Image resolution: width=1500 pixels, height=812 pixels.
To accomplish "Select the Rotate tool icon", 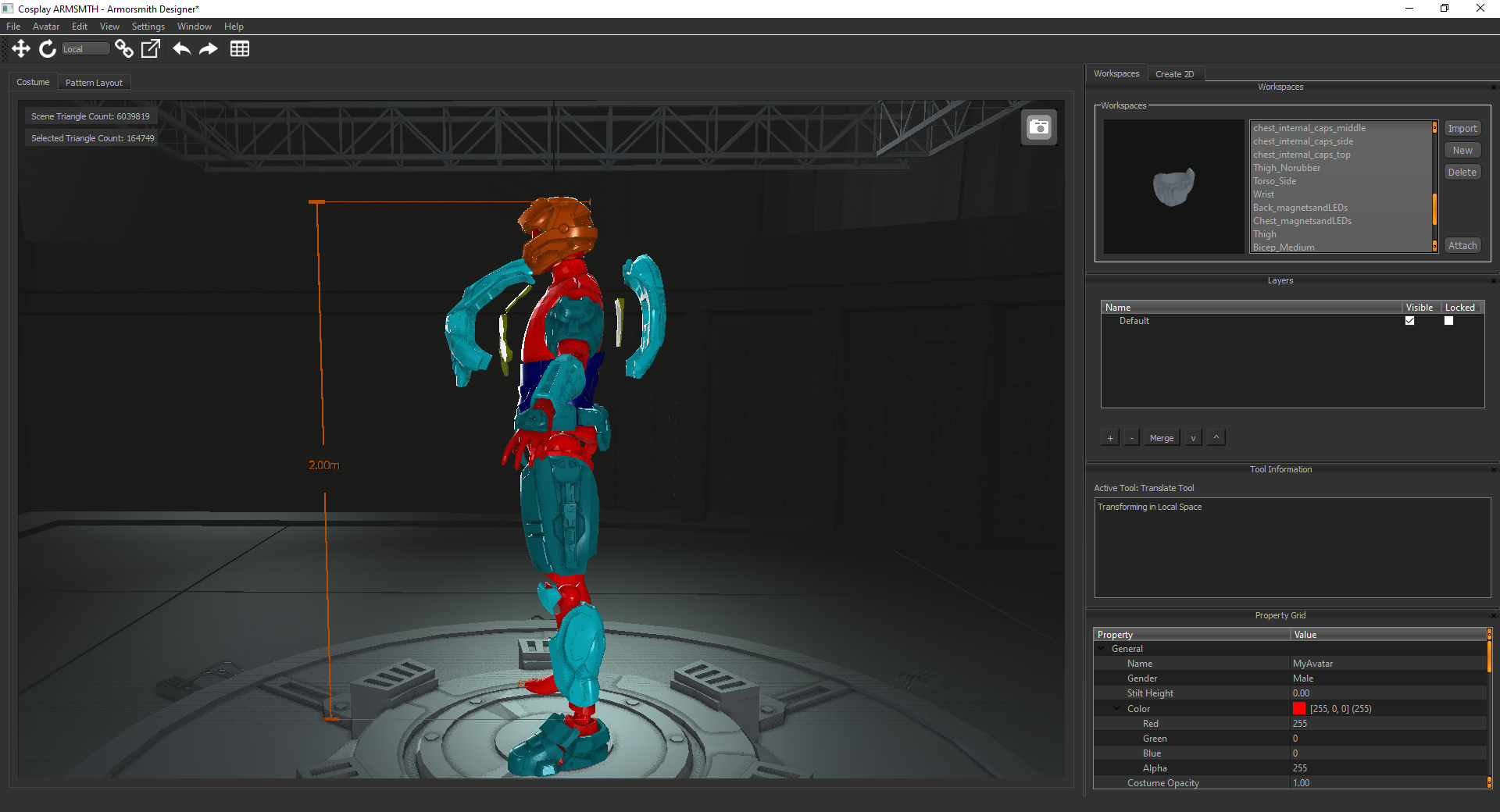I will tap(48, 49).
